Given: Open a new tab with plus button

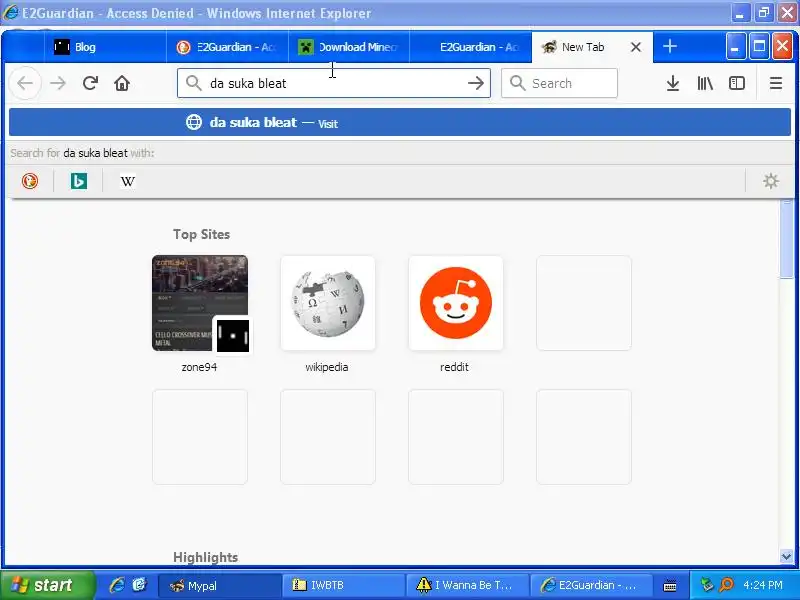Looking at the screenshot, I should tap(669, 46).
